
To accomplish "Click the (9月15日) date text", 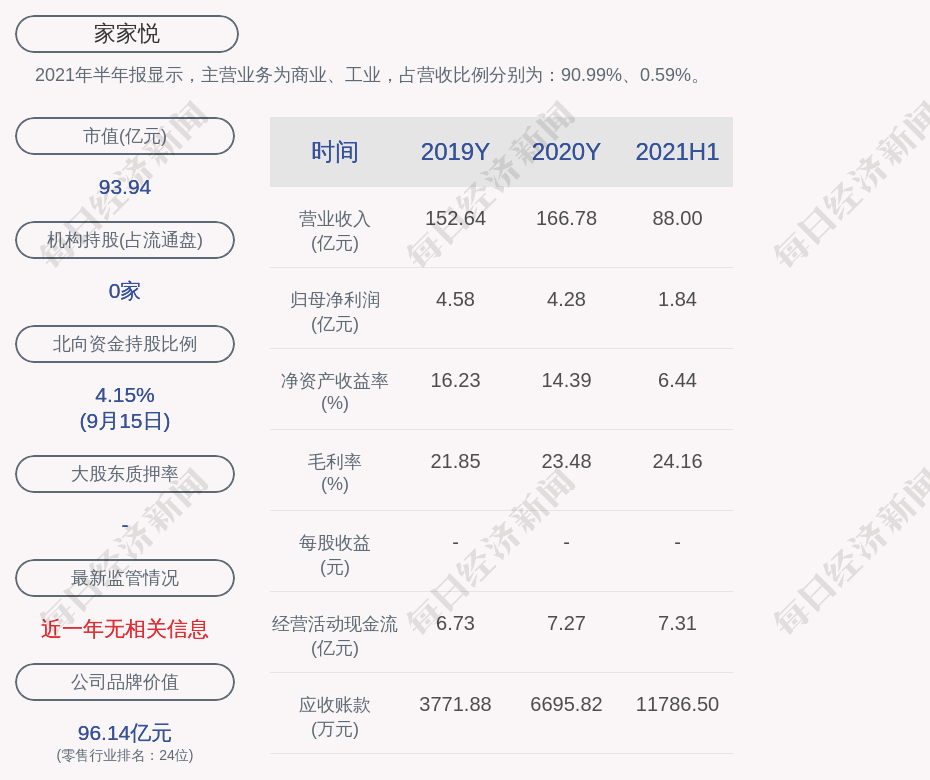I will click(x=125, y=421).
